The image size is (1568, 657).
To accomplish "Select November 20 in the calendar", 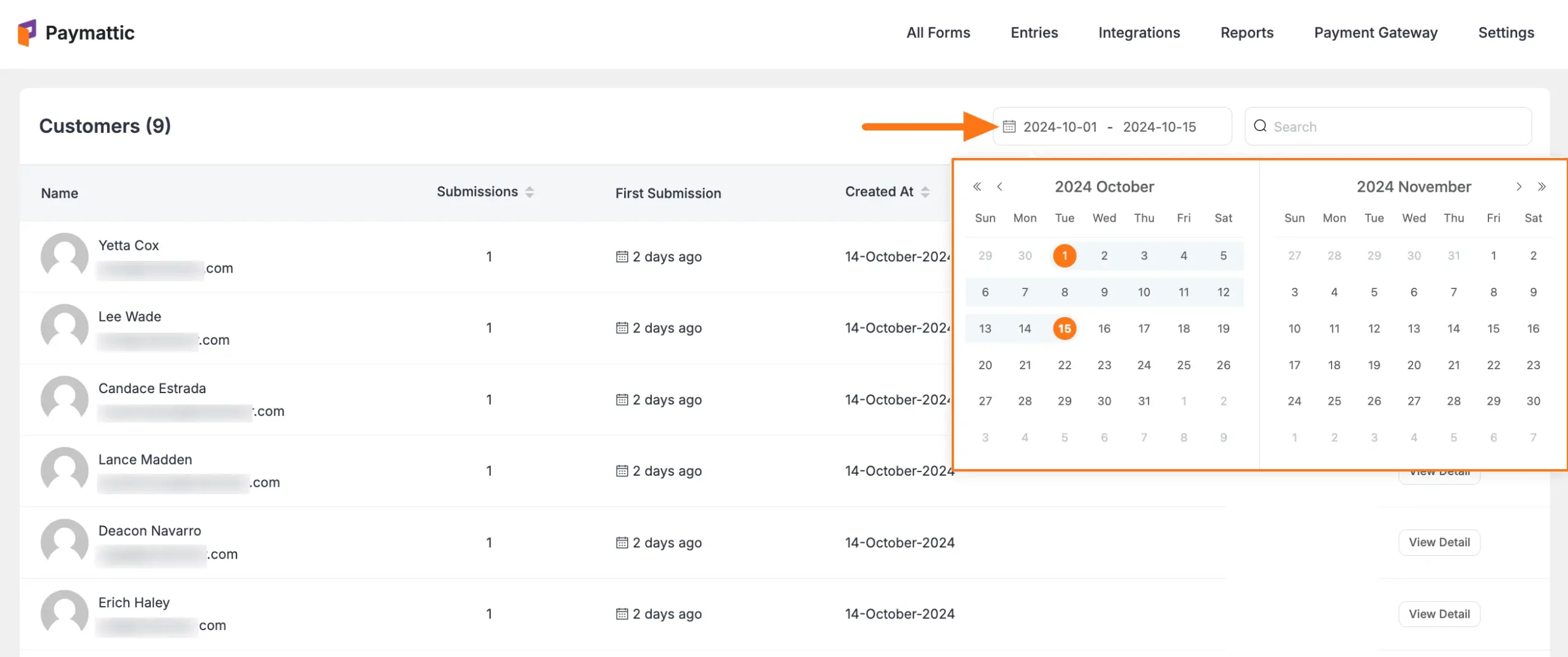I will point(1414,365).
